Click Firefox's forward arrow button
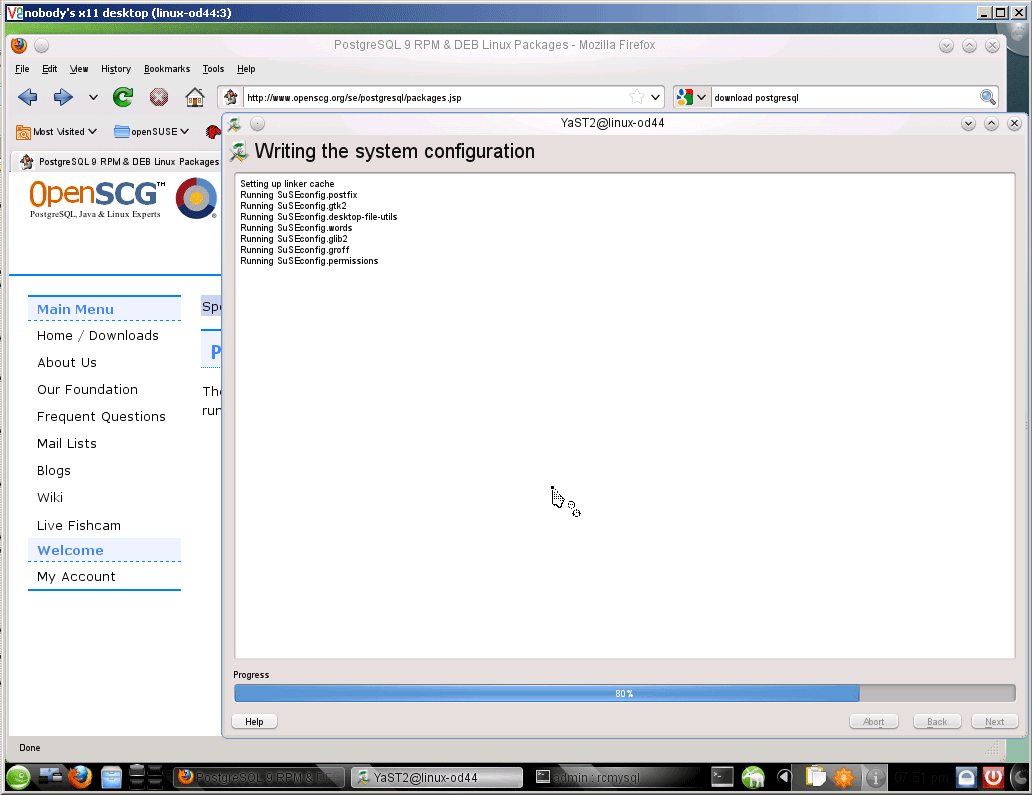1032x795 pixels. pyautogui.click(x=63, y=97)
